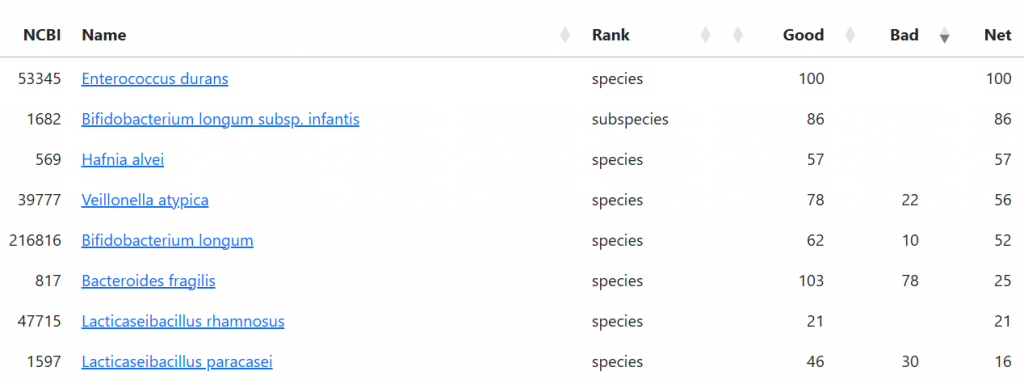This screenshot has height=384, width=1024.
Task: Click the Good header text
Action: pos(803,35)
